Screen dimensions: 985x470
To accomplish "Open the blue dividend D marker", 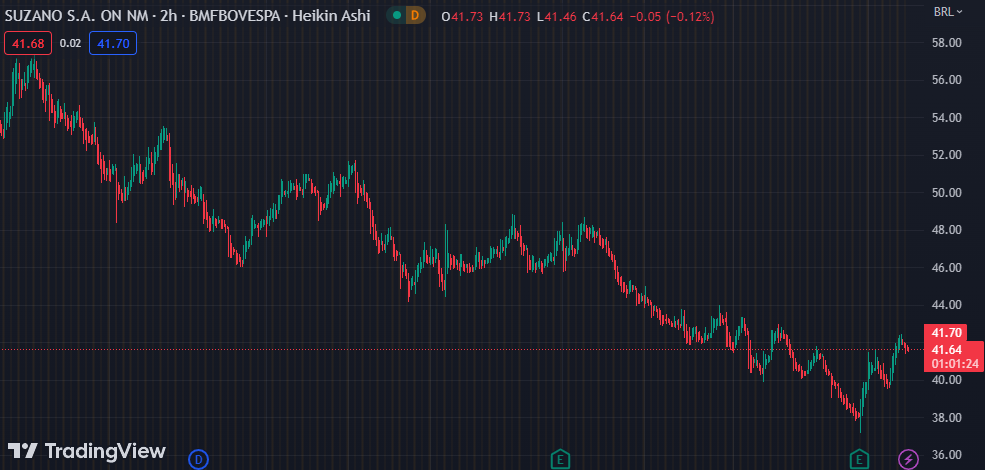I will (x=199, y=459).
